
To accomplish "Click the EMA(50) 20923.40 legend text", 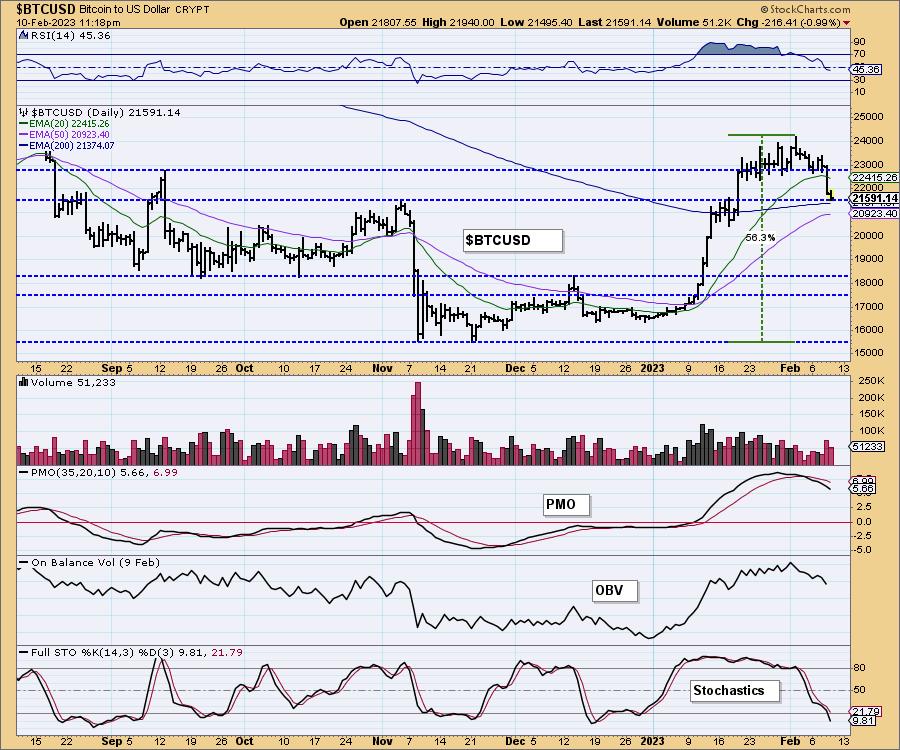I will pyautogui.click(x=69, y=134).
